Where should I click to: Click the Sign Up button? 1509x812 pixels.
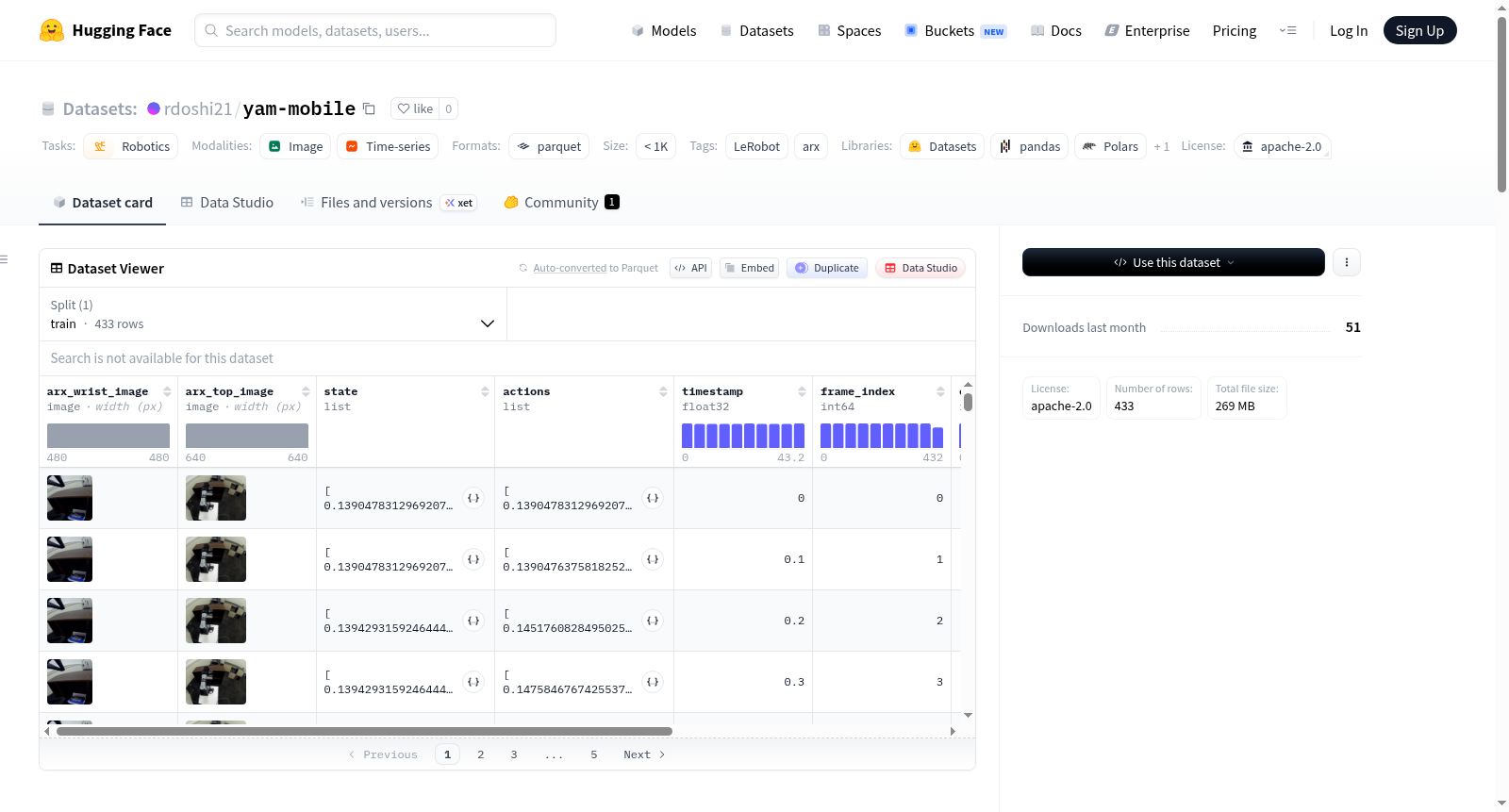pos(1419,30)
